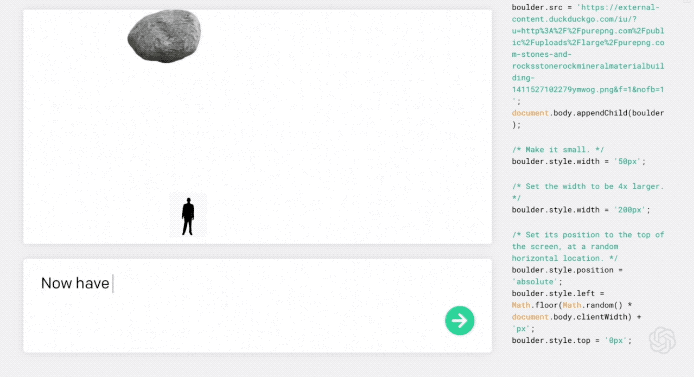Focus the 'Now have' text input field

click(x=257, y=306)
